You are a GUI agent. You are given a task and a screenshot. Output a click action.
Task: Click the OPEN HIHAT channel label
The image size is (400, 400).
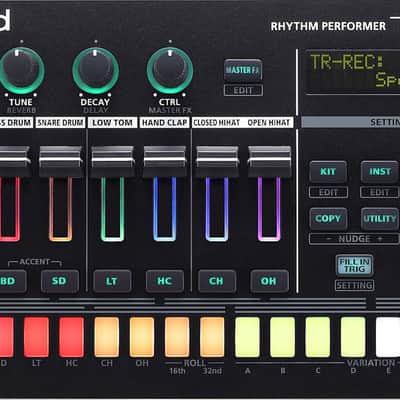[x=269, y=123]
